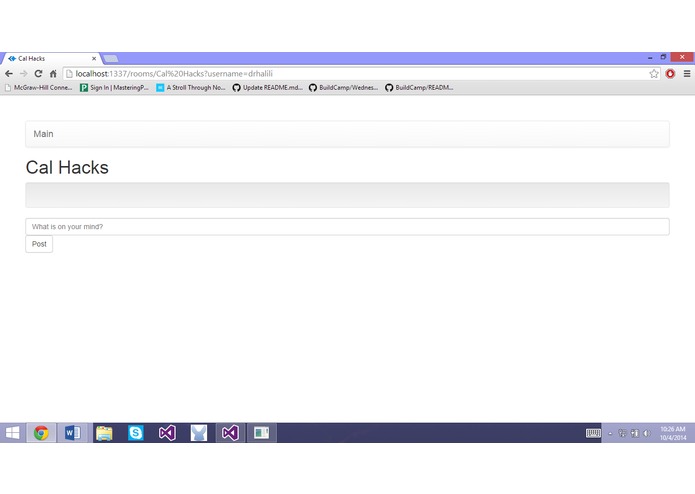This screenshot has height=494, width=695.
Task: Open BuildCamp/Wednes... bookmark
Action: [344, 88]
